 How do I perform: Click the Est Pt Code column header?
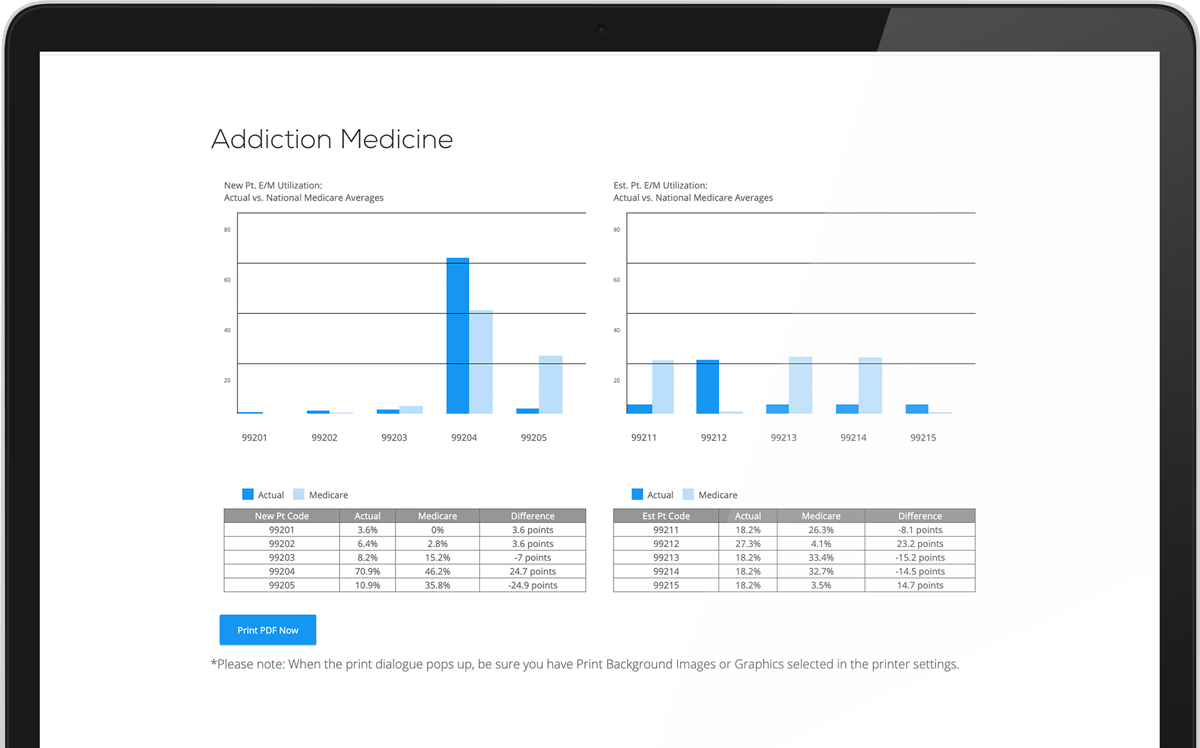(x=665, y=516)
